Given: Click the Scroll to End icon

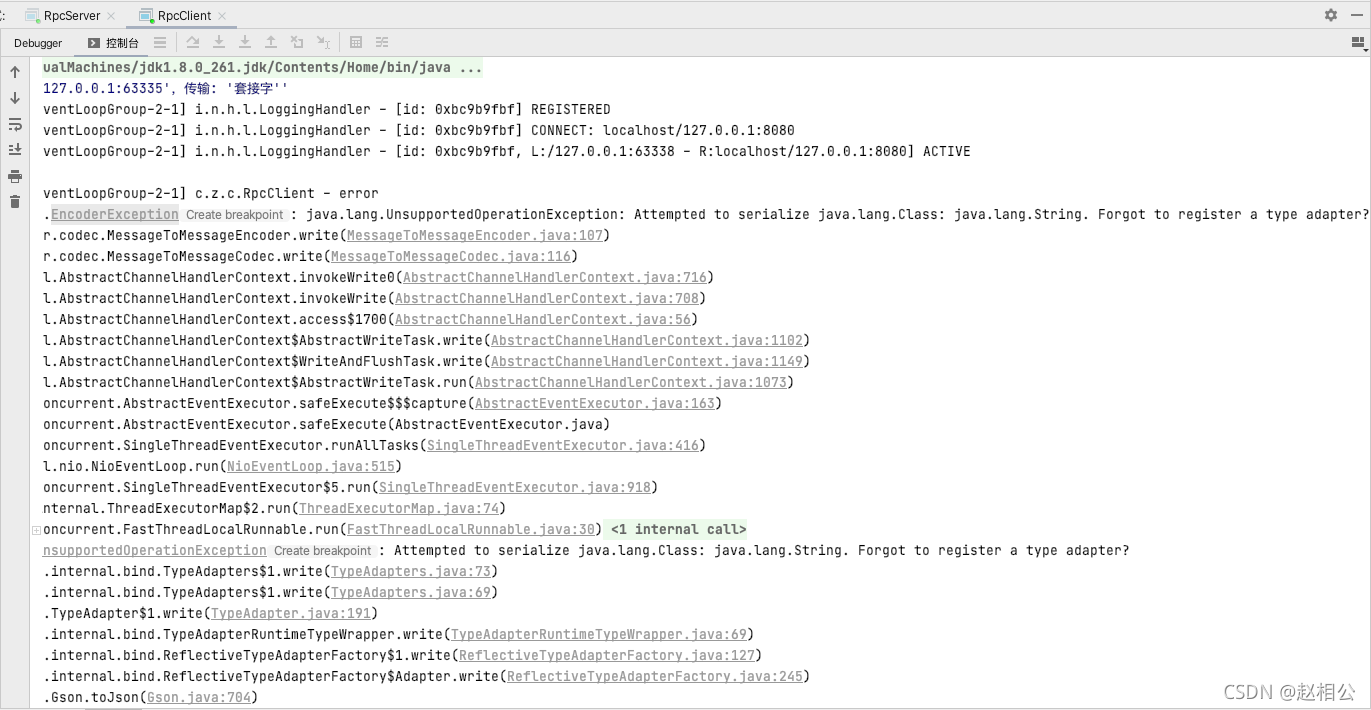Looking at the screenshot, I should coord(15,150).
